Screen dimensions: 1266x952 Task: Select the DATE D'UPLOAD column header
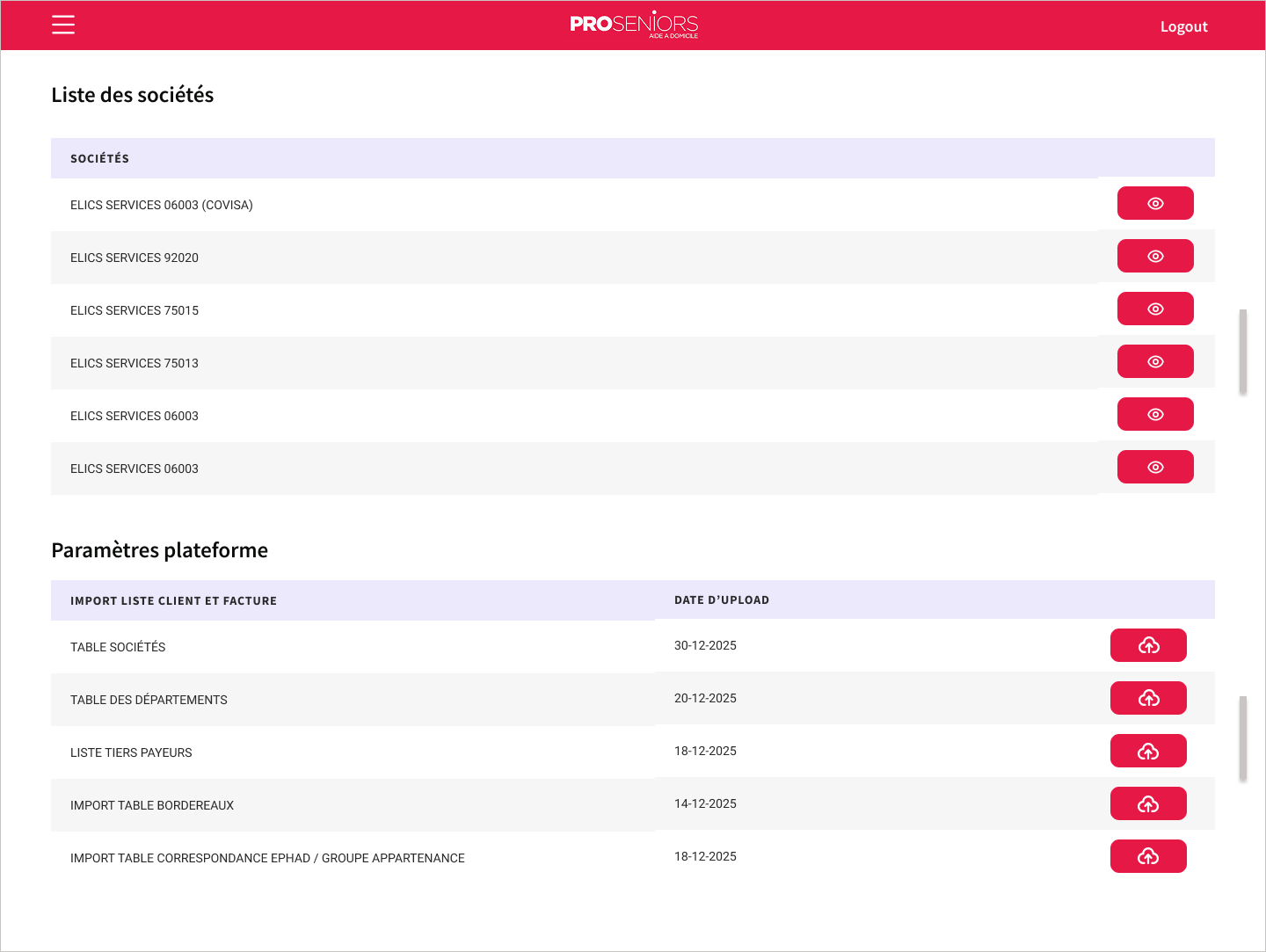coord(721,600)
